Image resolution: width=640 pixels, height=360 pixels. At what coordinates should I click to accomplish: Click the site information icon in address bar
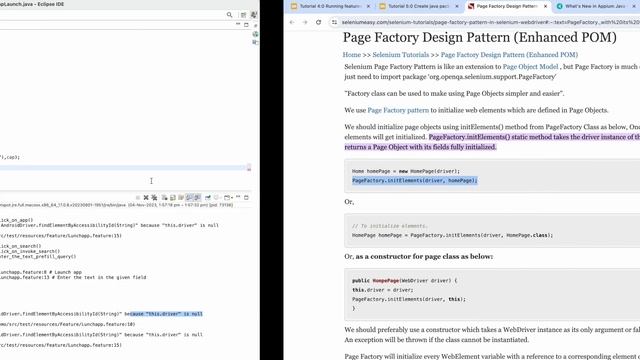334,22
